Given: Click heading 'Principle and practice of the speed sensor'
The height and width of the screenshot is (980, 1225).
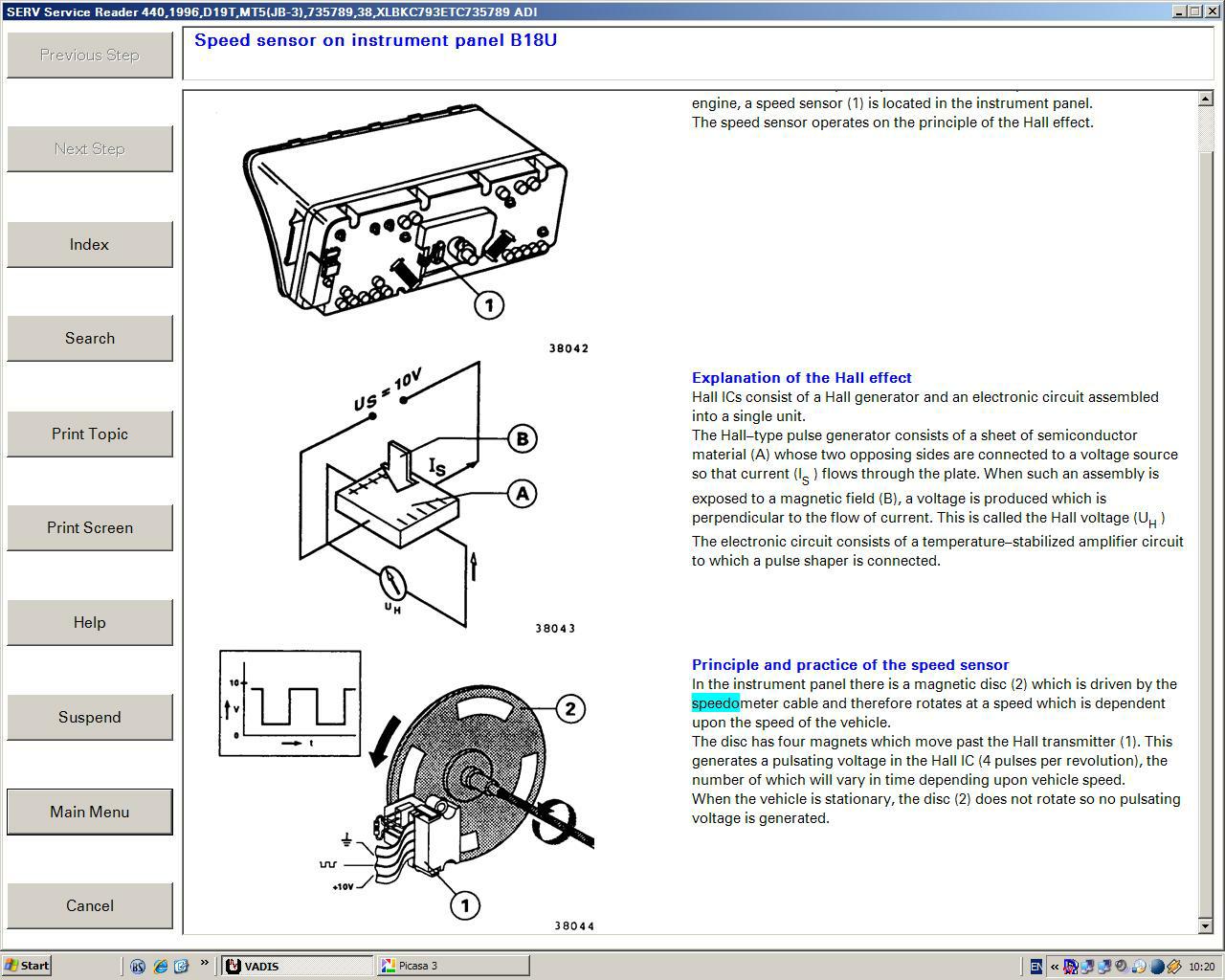Looking at the screenshot, I should click(850, 665).
